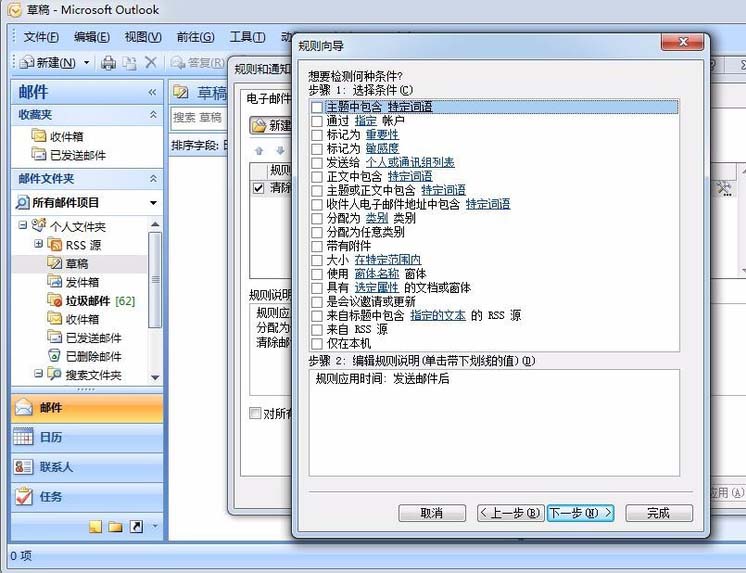Check the 带有附件 condition checkbox

(317, 246)
